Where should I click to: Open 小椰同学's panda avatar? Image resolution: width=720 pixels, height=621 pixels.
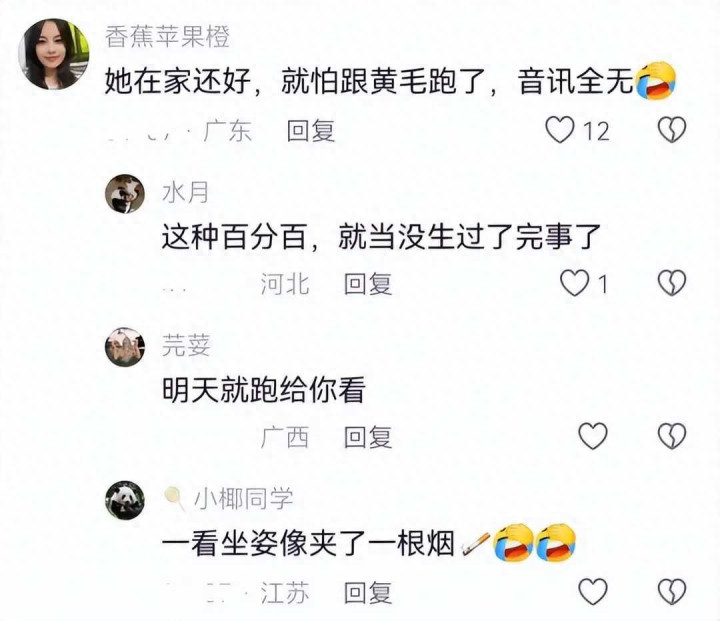pyautogui.click(x=125, y=500)
